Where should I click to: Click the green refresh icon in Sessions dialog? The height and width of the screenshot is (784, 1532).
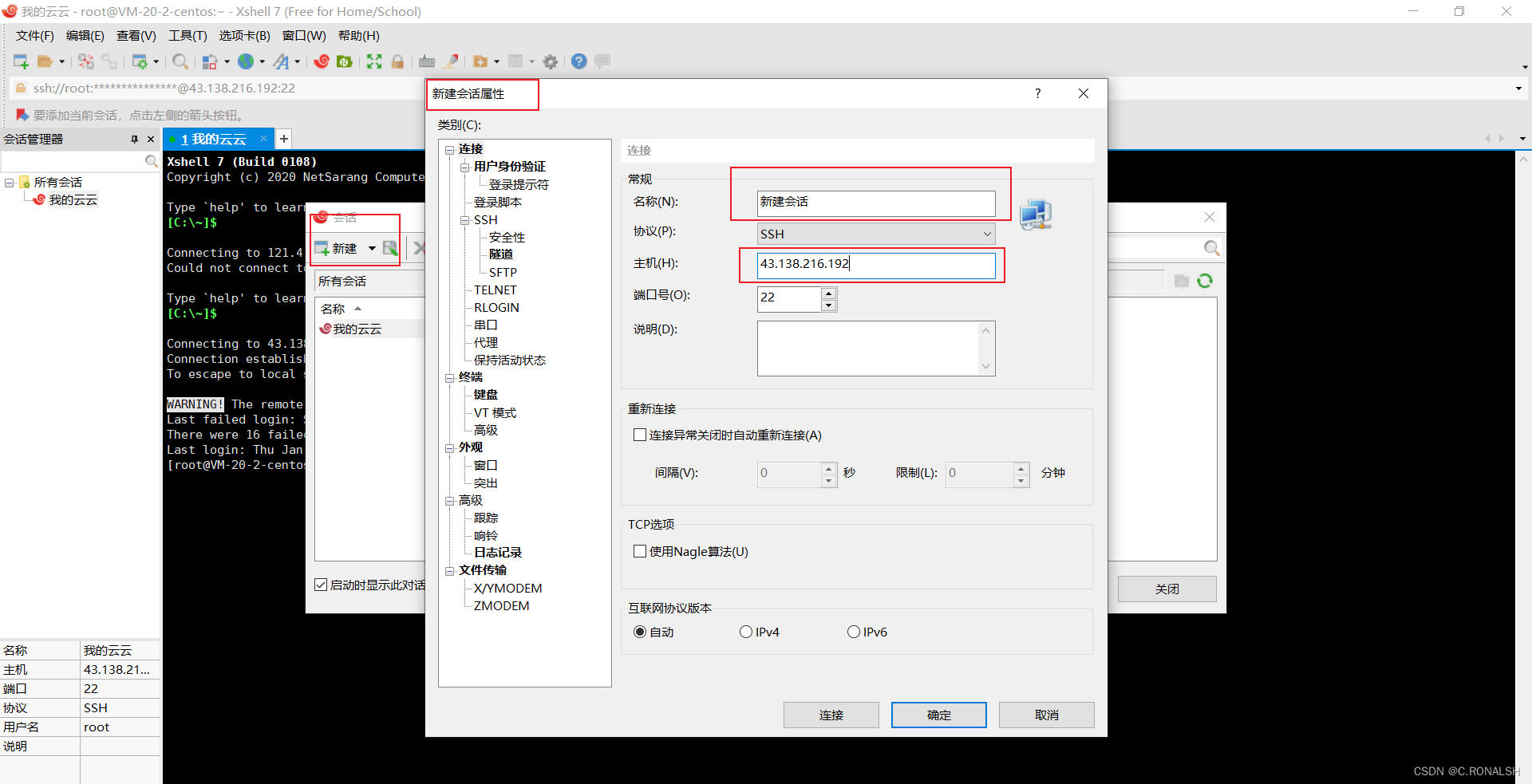(x=1205, y=281)
